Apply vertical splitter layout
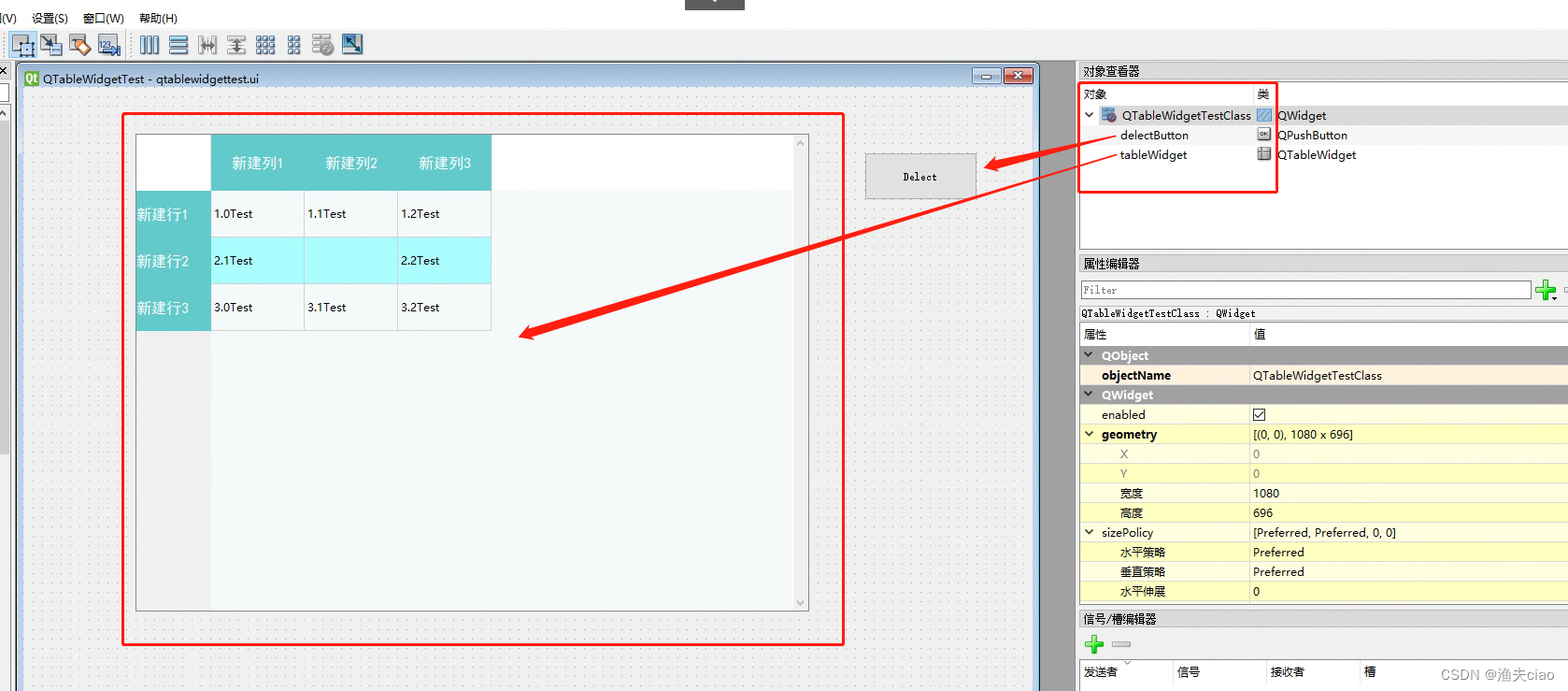This screenshot has height=691, width=1568. [236, 45]
